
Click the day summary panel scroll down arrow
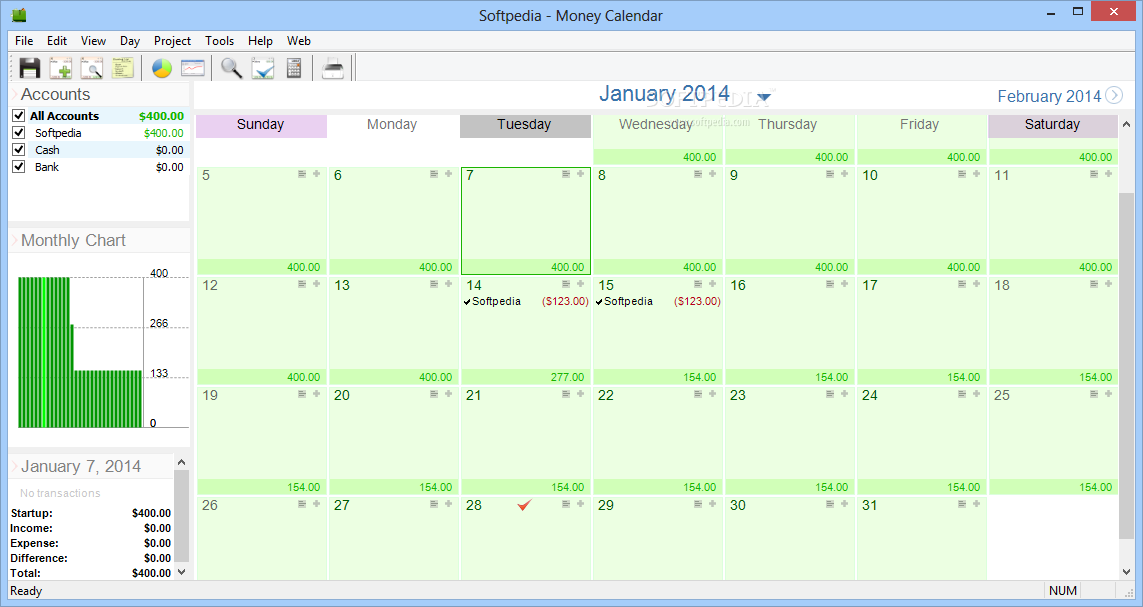(x=182, y=573)
